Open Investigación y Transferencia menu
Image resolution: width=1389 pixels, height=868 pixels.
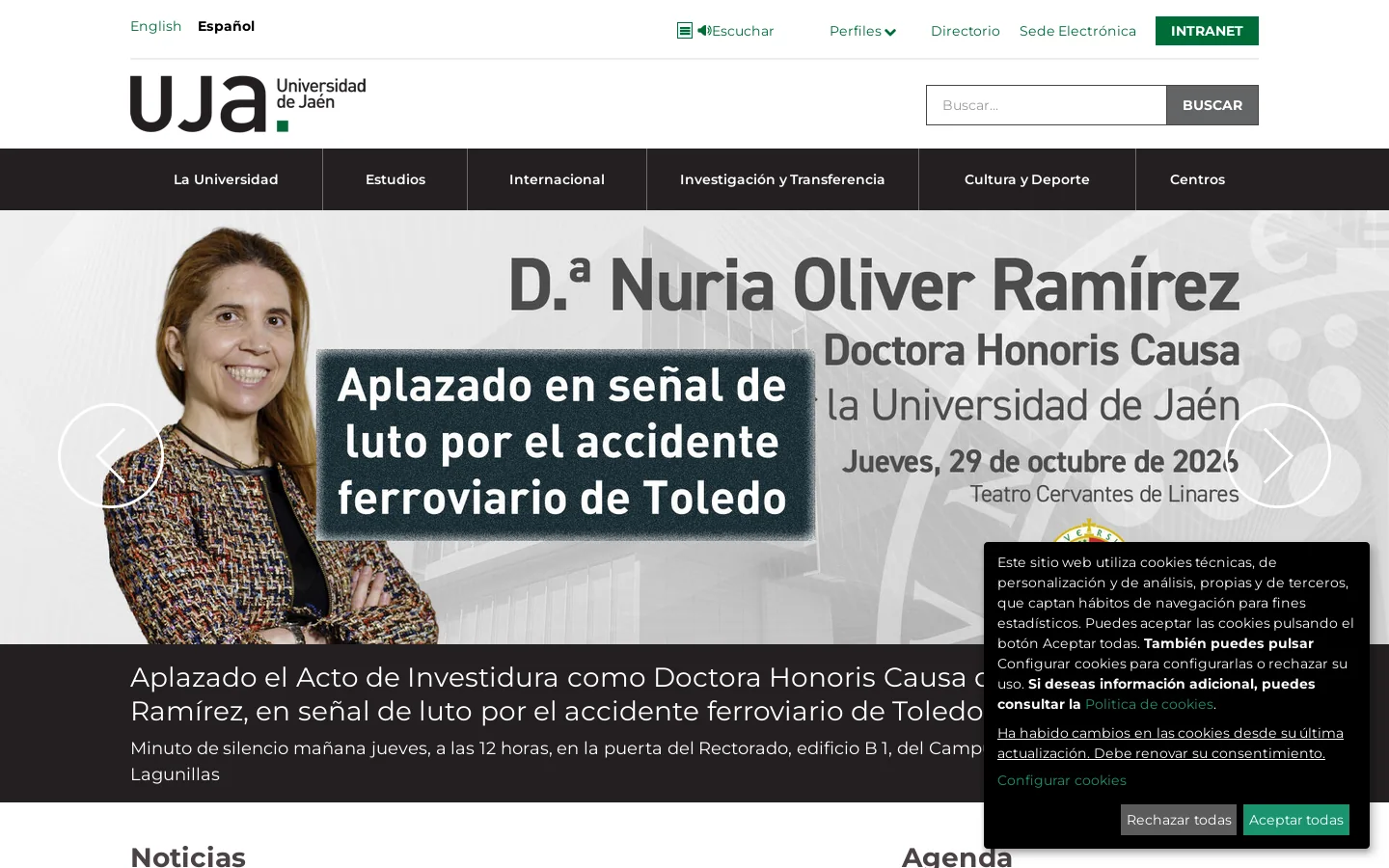[782, 179]
